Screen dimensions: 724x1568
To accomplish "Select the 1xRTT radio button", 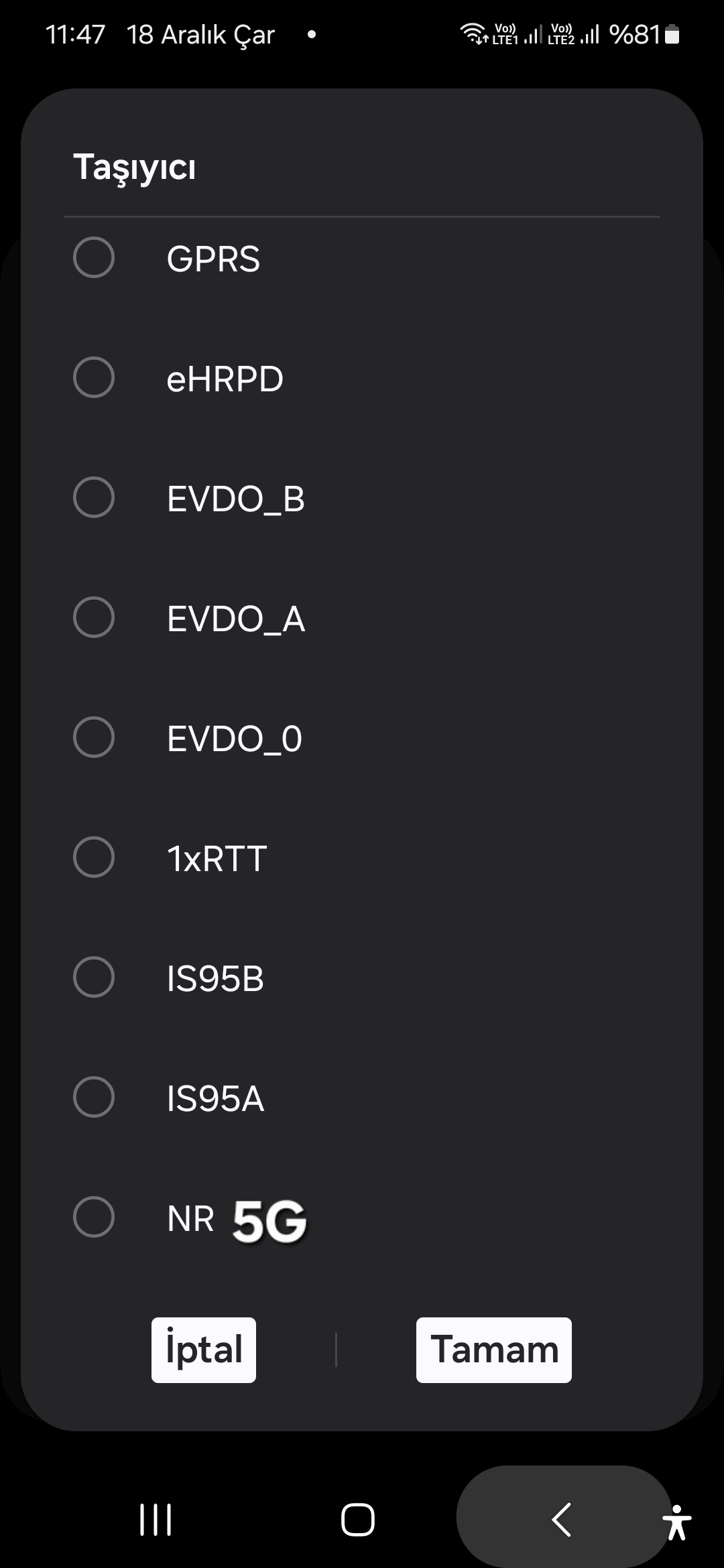I will (93, 857).
